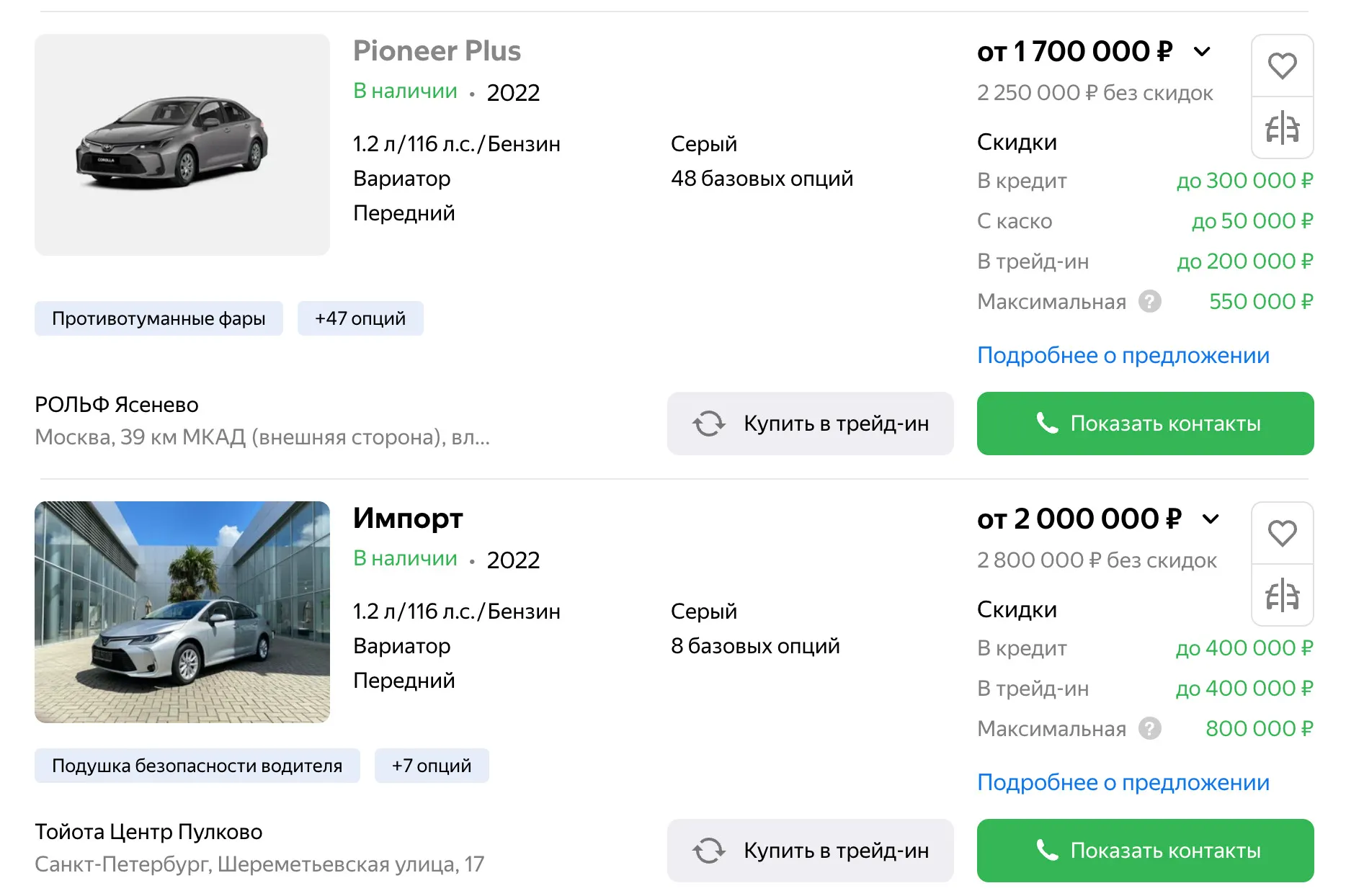1346x896 pixels.
Task: Click help icon next to first Максимальная discount
Action: 1149,301
